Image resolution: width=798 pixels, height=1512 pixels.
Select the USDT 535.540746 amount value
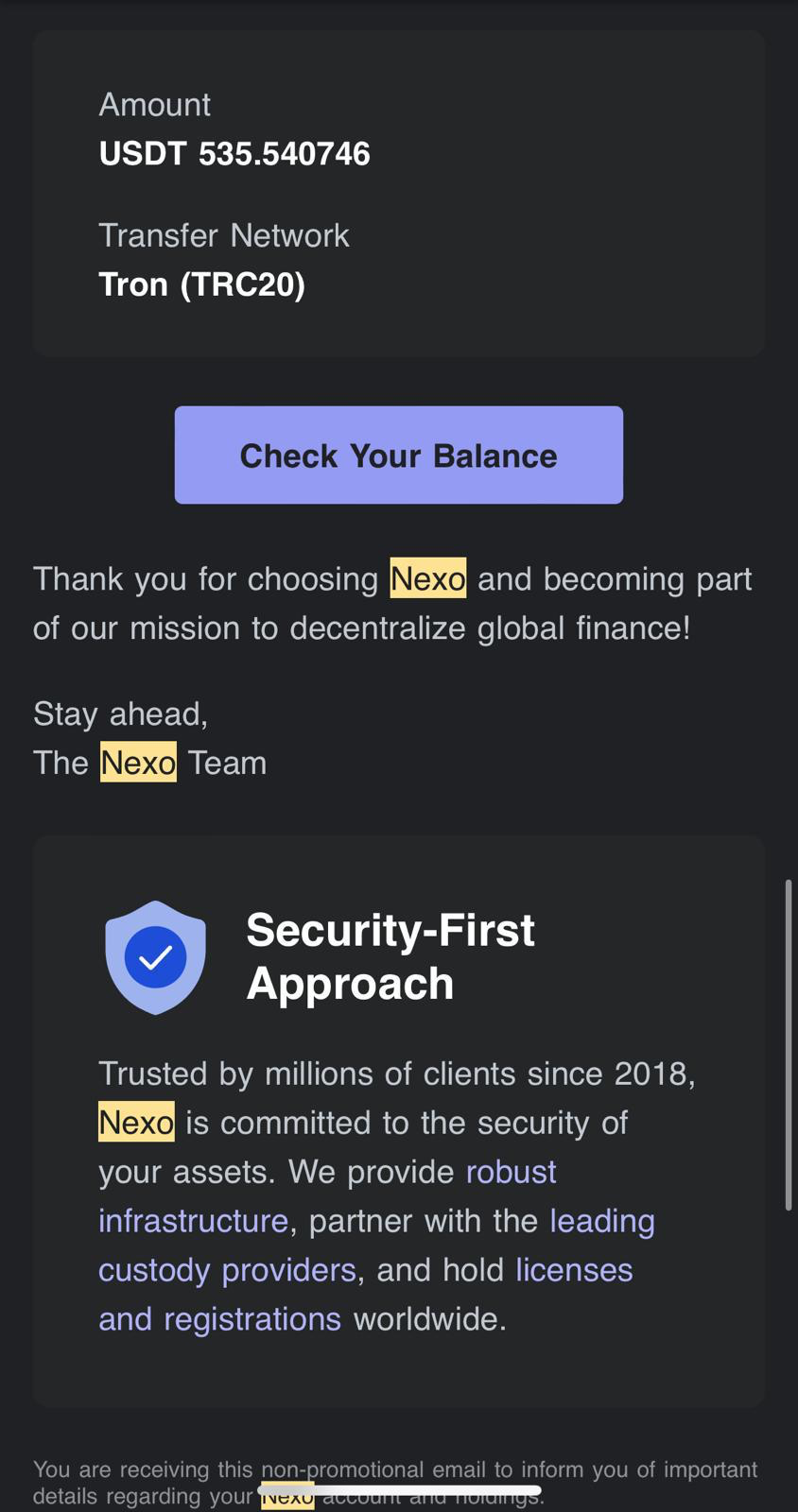tap(234, 154)
